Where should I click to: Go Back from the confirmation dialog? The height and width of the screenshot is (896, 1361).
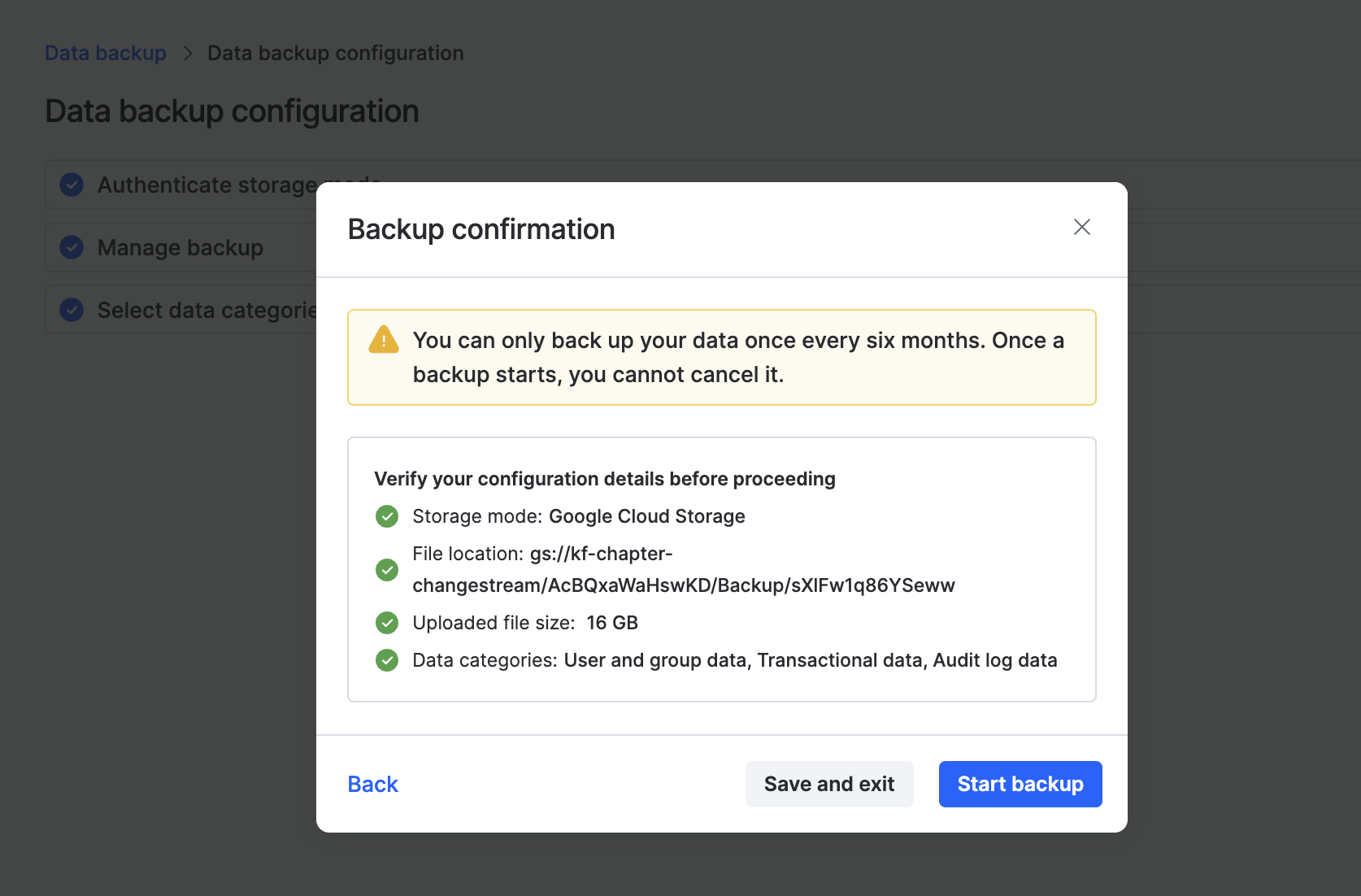point(372,784)
